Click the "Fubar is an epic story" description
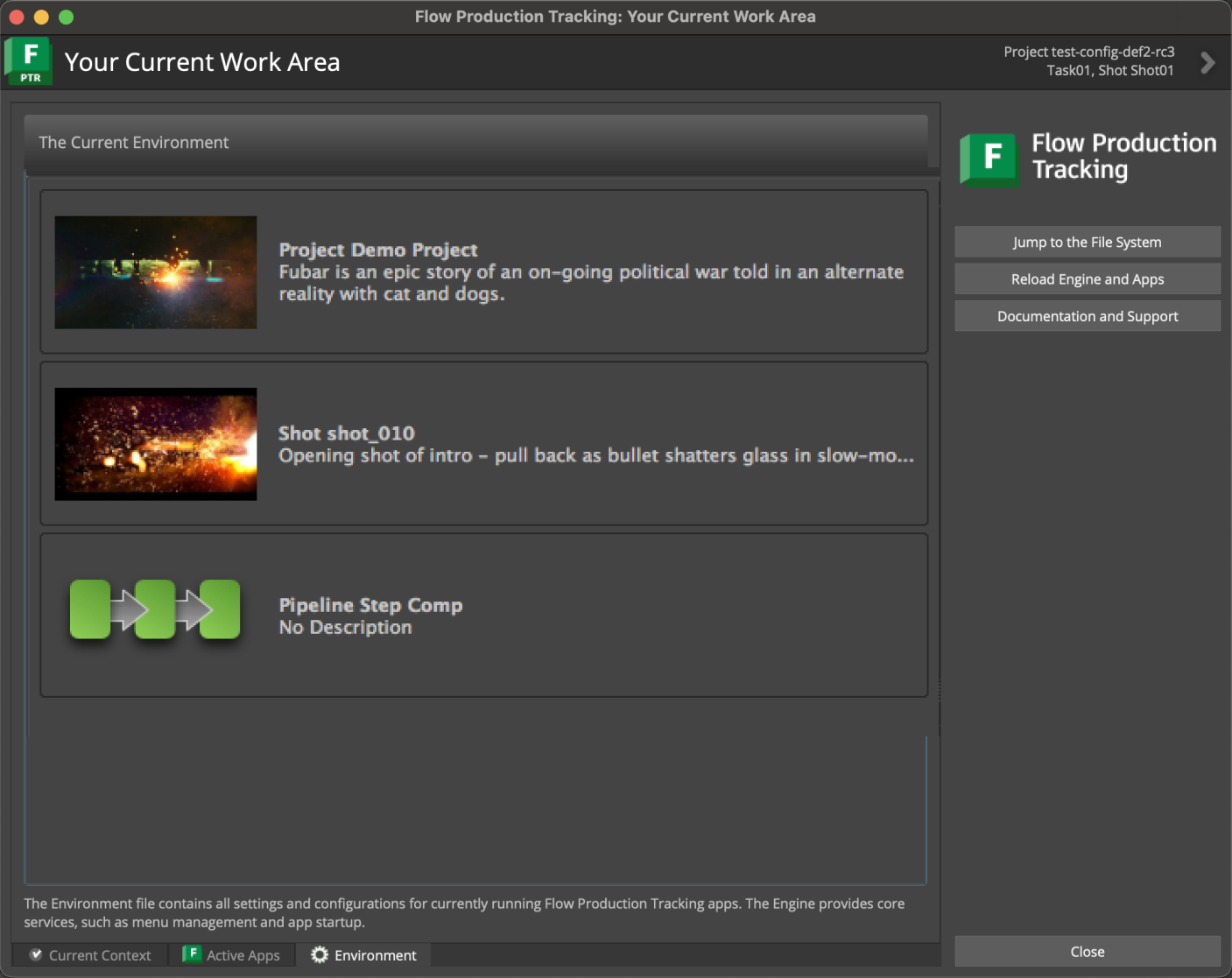Screen dimensions: 1232x978 tap(591, 283)
